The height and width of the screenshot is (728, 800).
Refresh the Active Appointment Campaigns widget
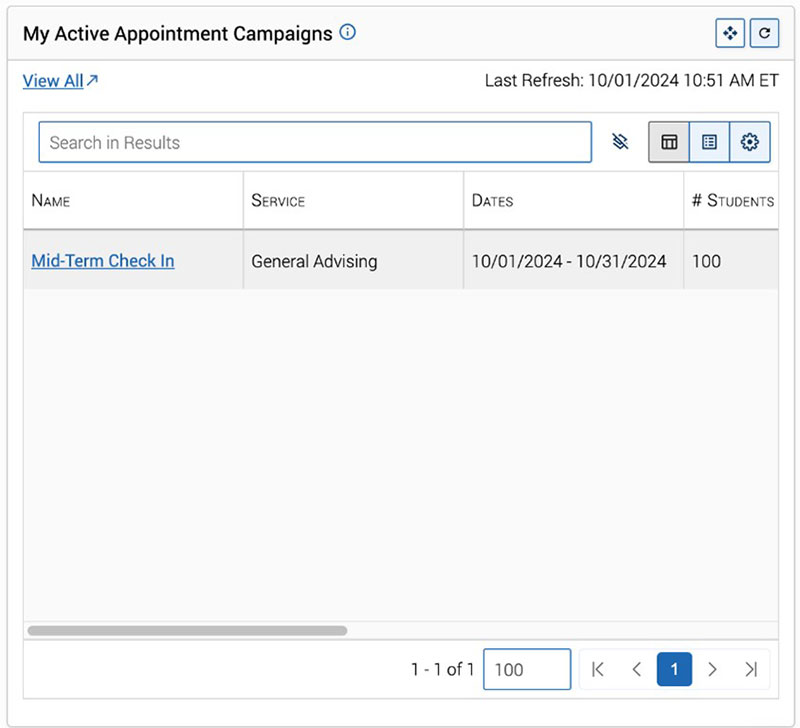tap(765, 33)
